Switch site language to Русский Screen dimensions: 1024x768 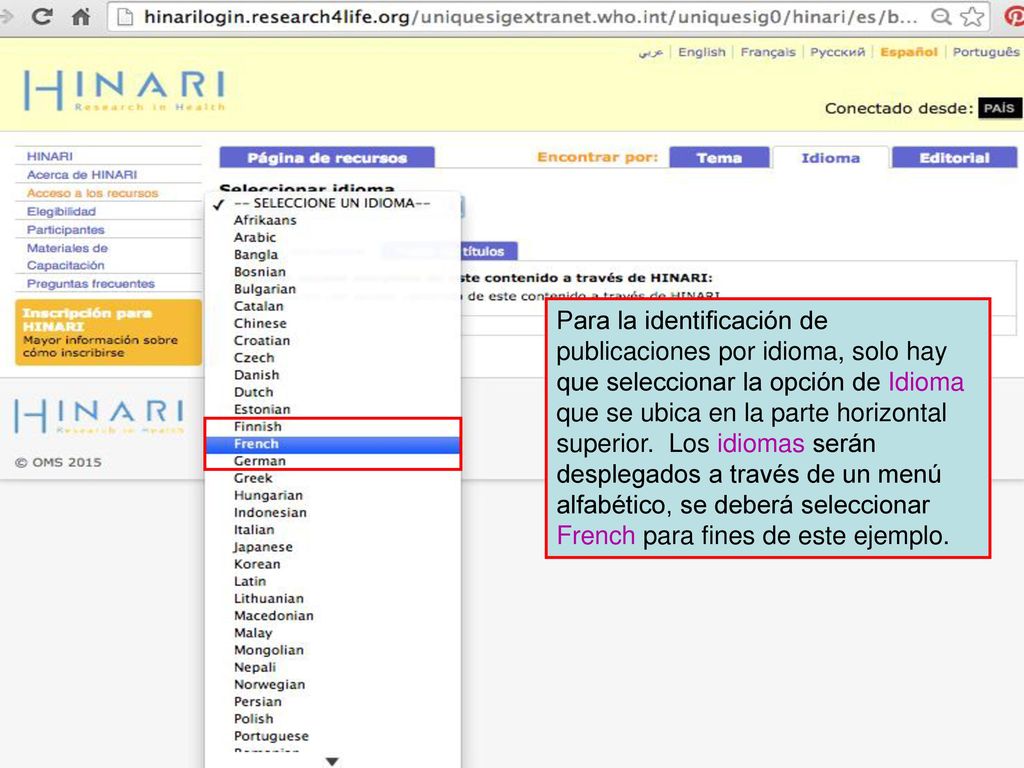(837, 52)
